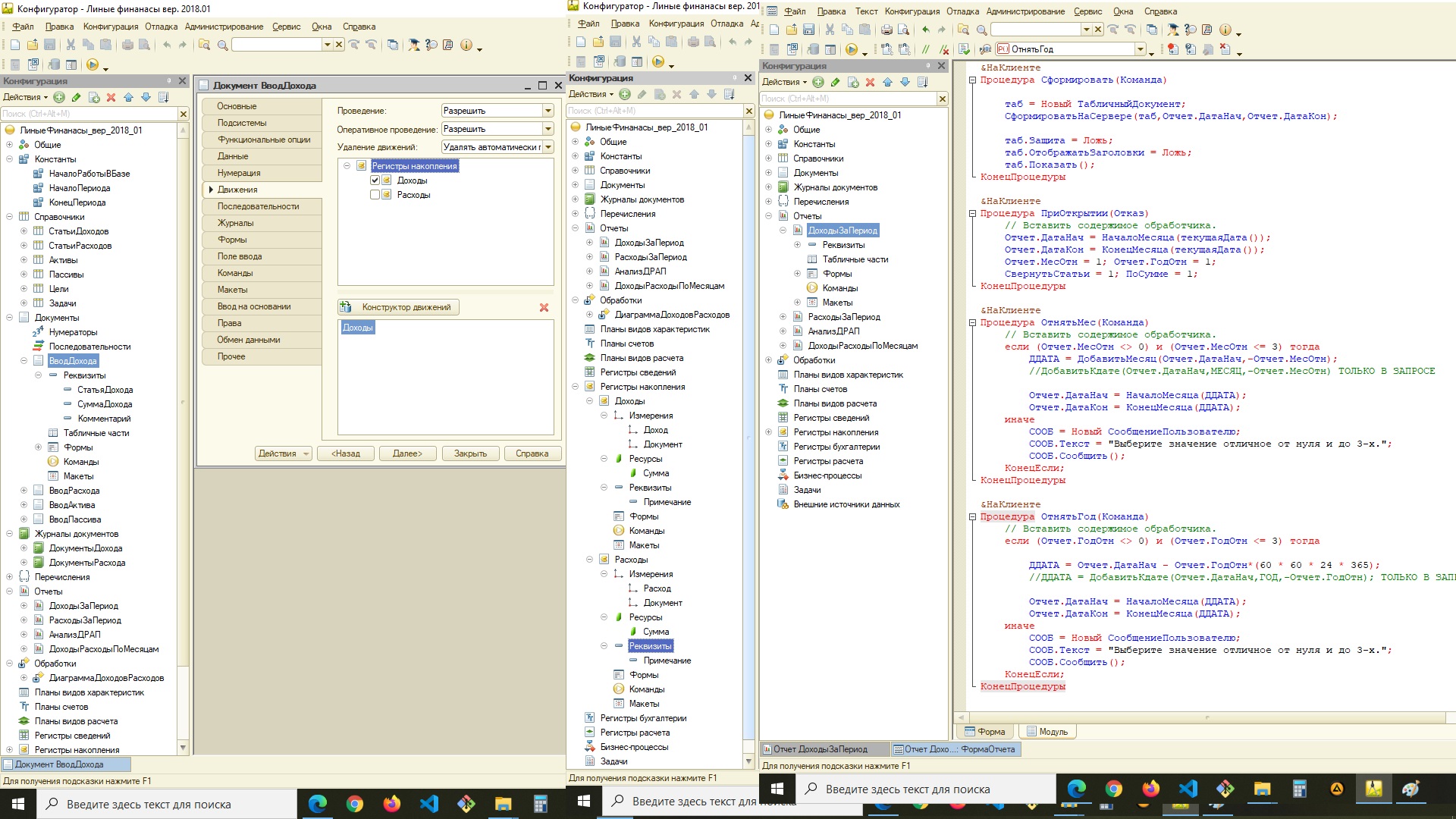The image size is (1456, 819).
Task: Open the yellow 1C application taskbar icon
Action: [x=1373, y=789]
